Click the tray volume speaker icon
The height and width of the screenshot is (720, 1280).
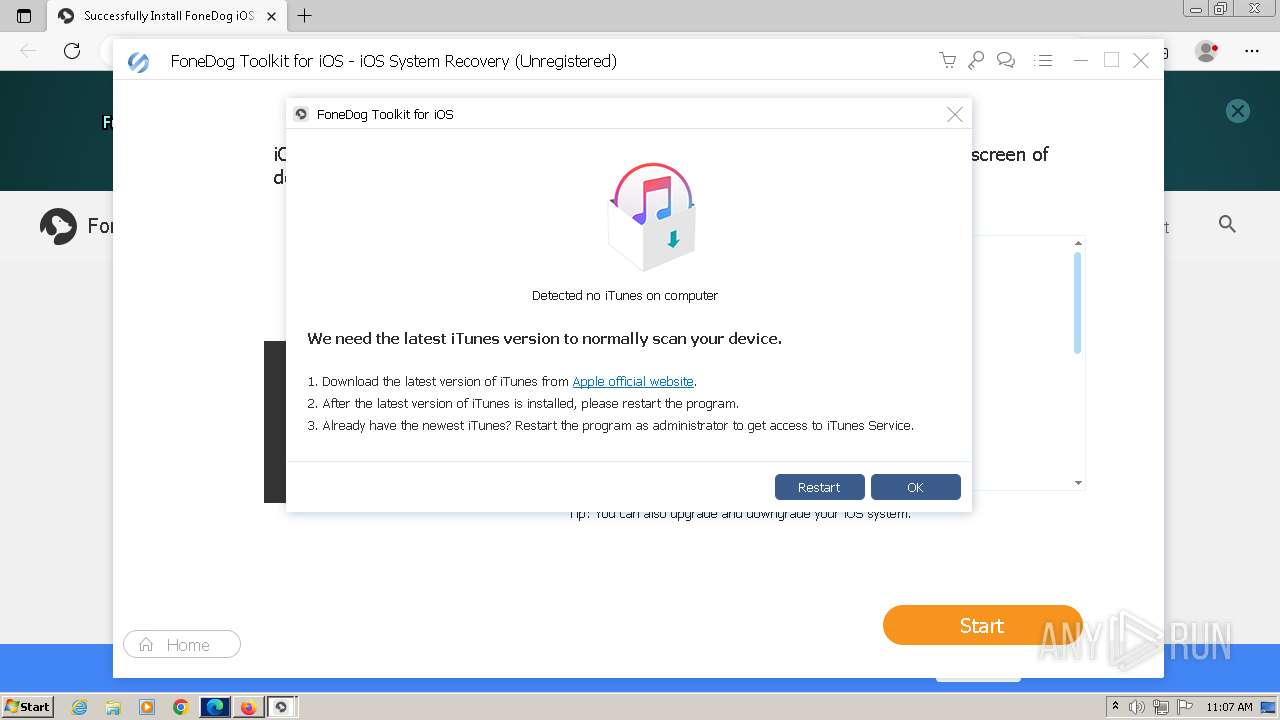click(1137, 707)
